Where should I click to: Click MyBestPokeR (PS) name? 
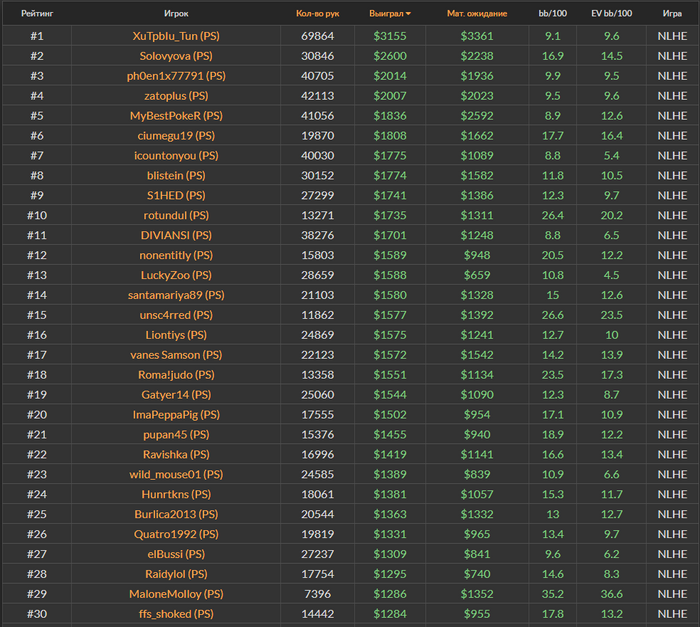point(176,116)
